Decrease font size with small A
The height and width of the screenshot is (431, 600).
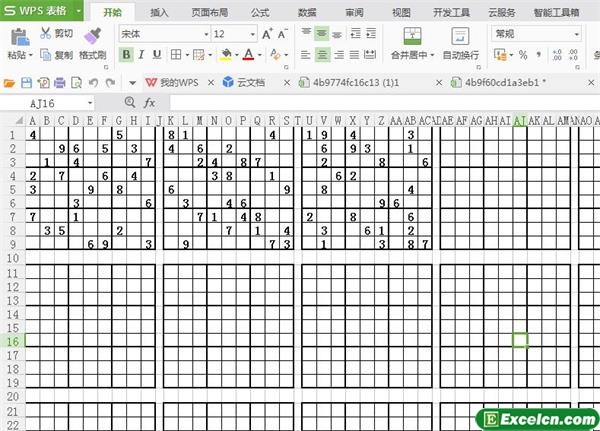(282, 34)
